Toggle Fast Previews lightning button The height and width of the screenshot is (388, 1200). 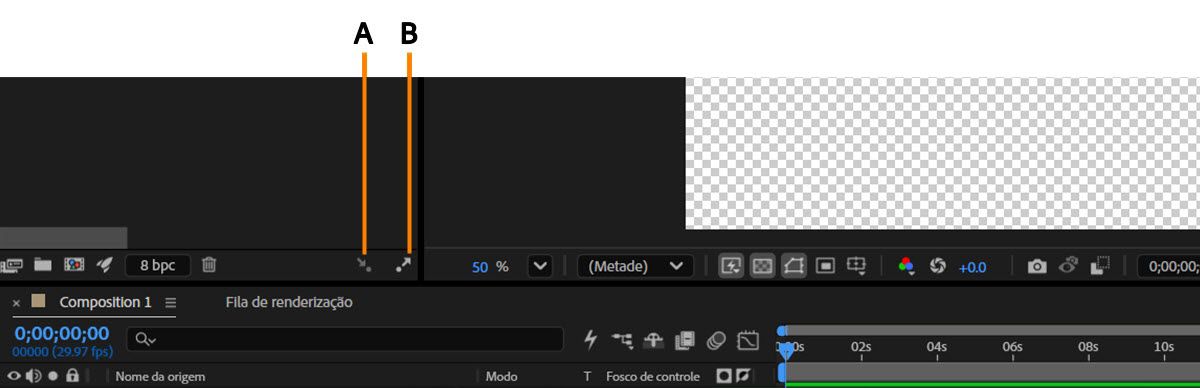click(x=731, y=266)
